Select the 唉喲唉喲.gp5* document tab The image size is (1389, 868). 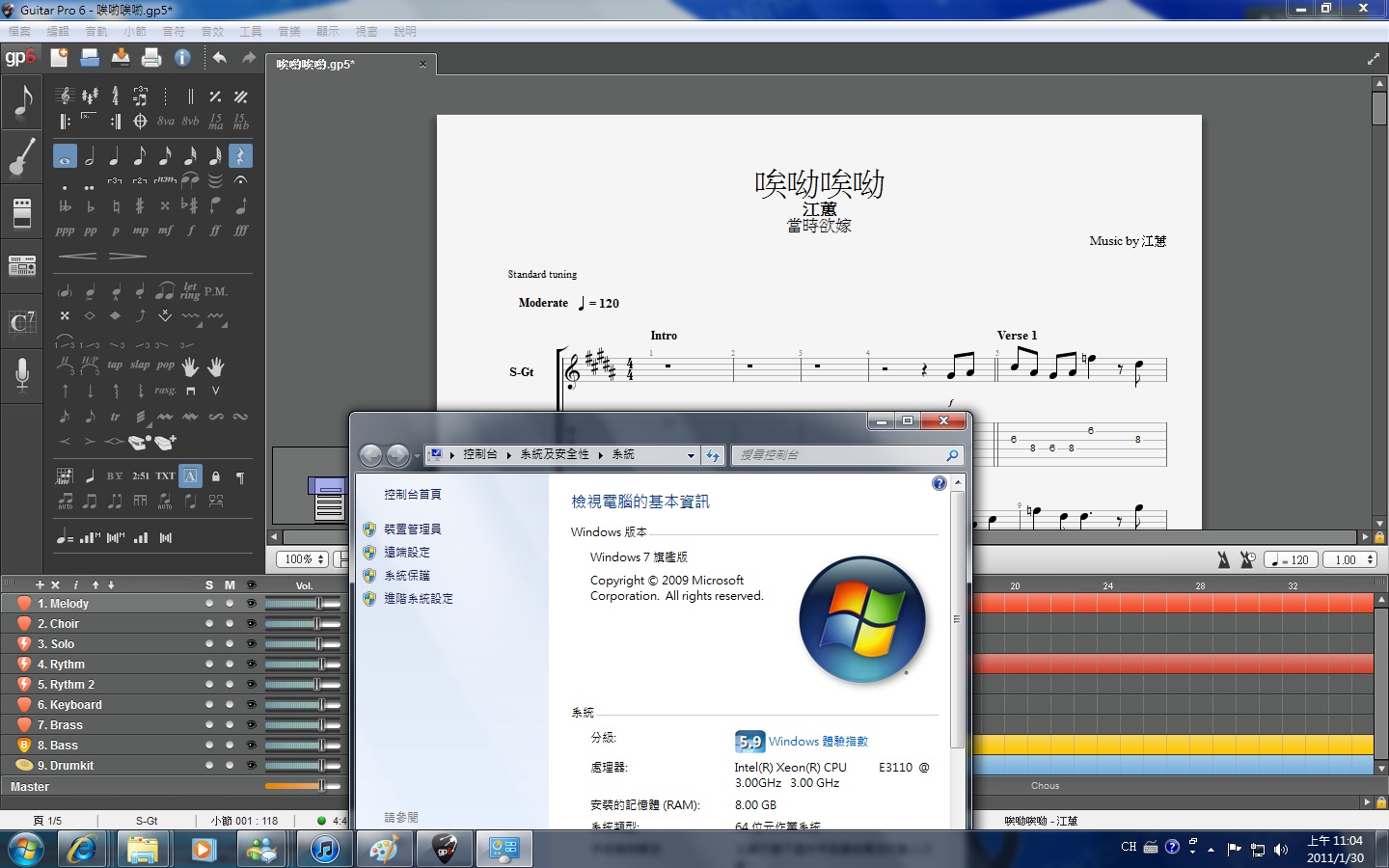pos(351,65)
